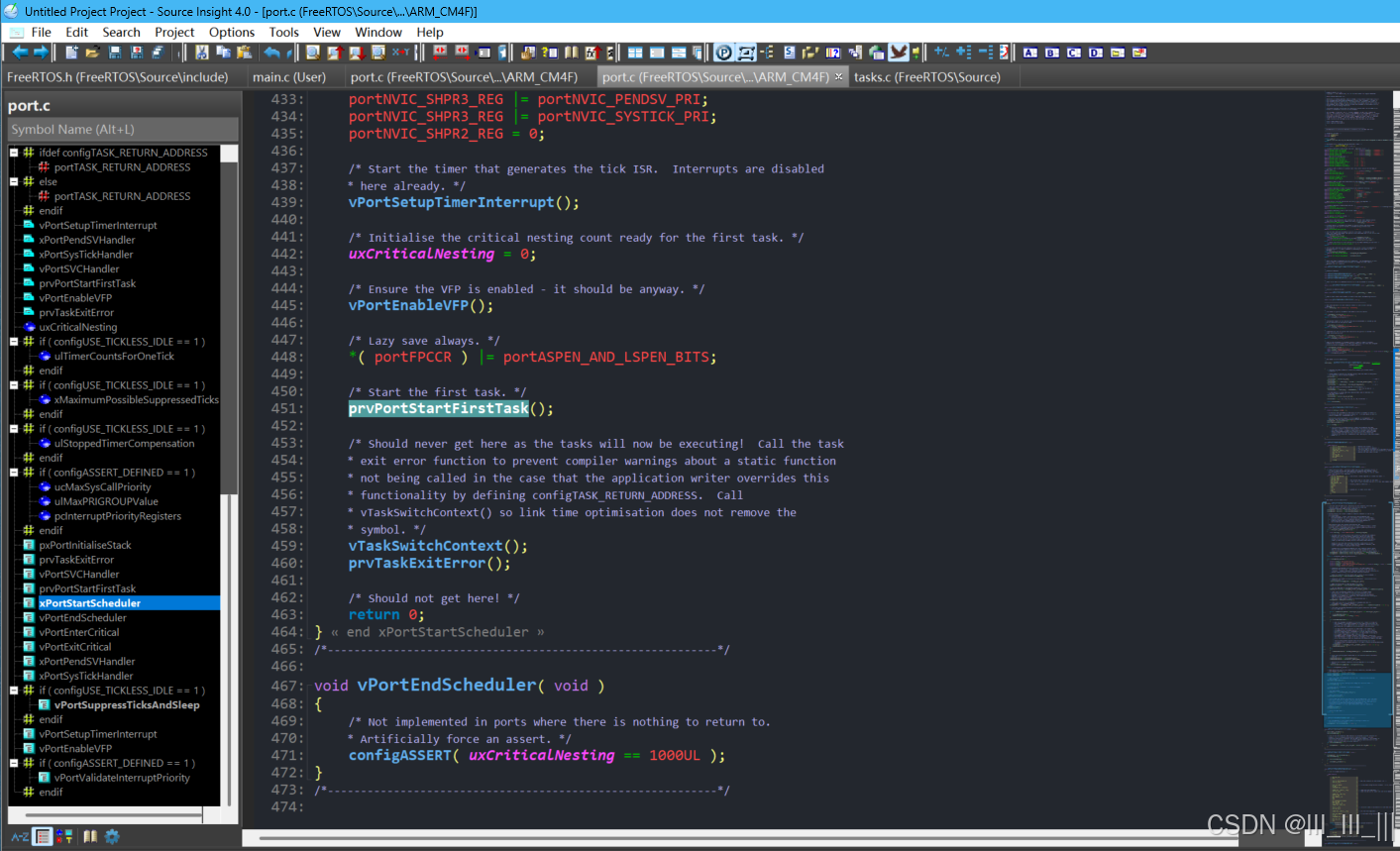The image size is (1400, 851).
Task: Click the eagle bird icon in toolbar
Action: 899,53
